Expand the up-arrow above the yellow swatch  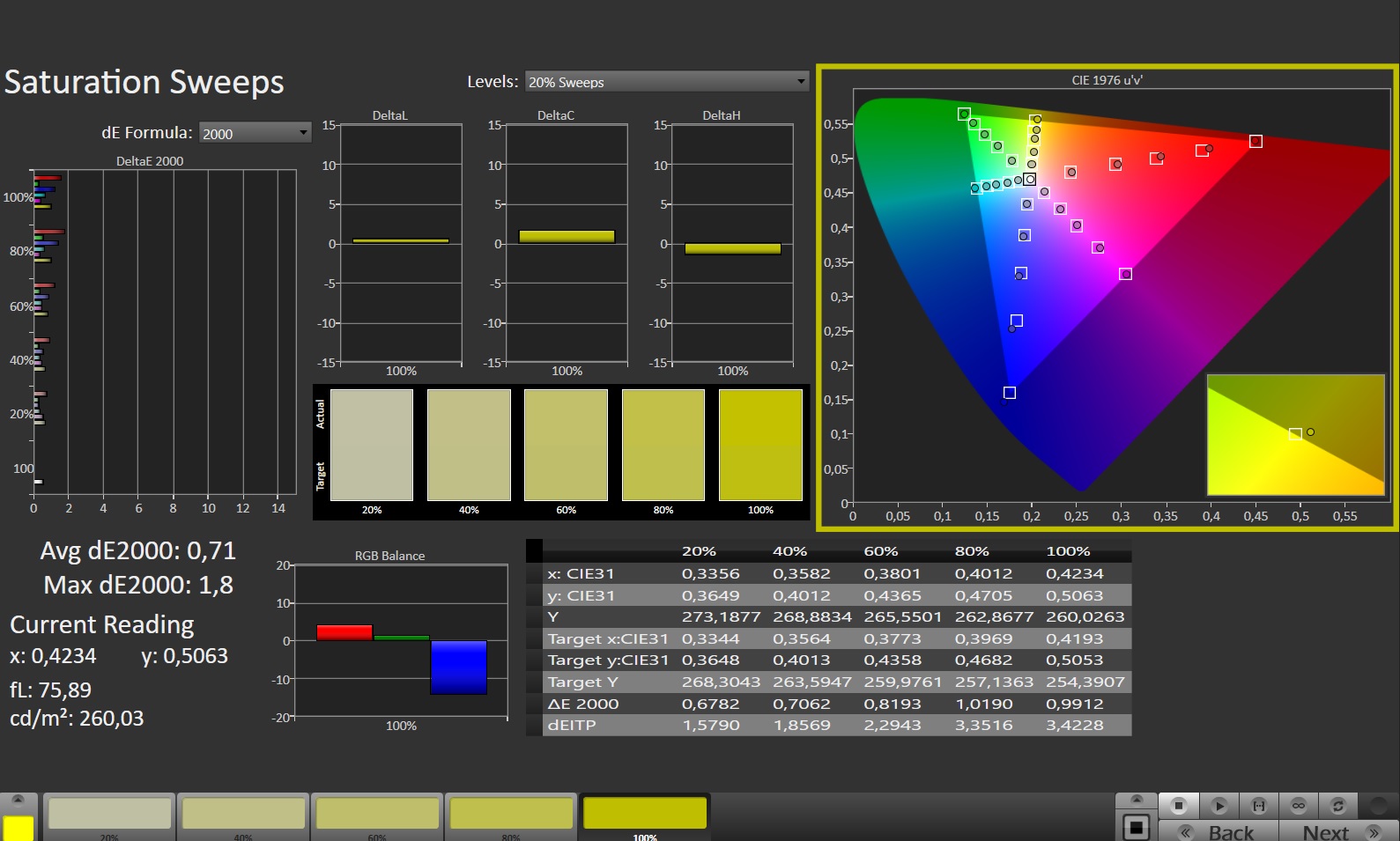pyautogui.click(x=18, y=800)
